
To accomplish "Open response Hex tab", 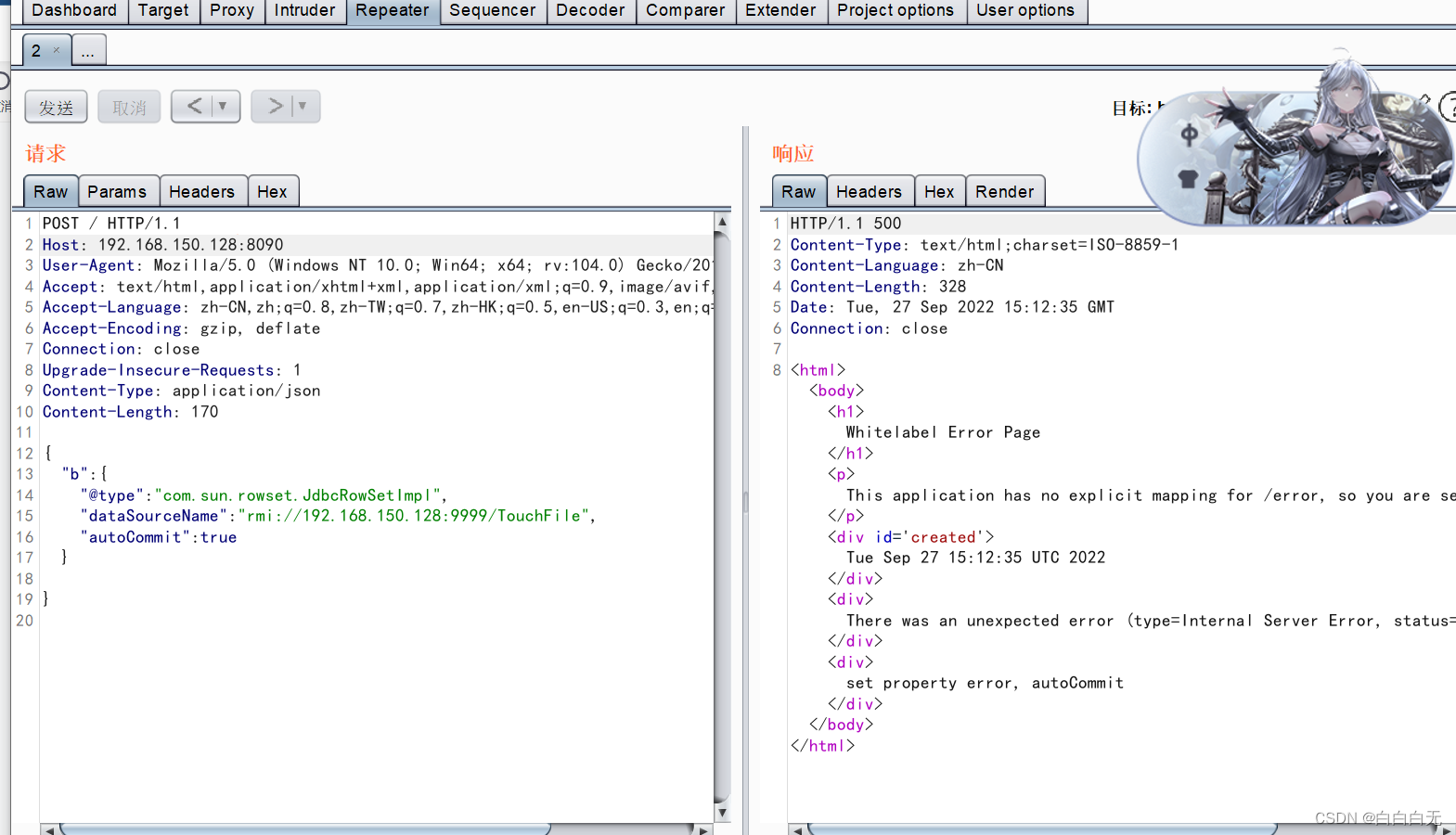I will pyautogui.click(x=940, y=191).
